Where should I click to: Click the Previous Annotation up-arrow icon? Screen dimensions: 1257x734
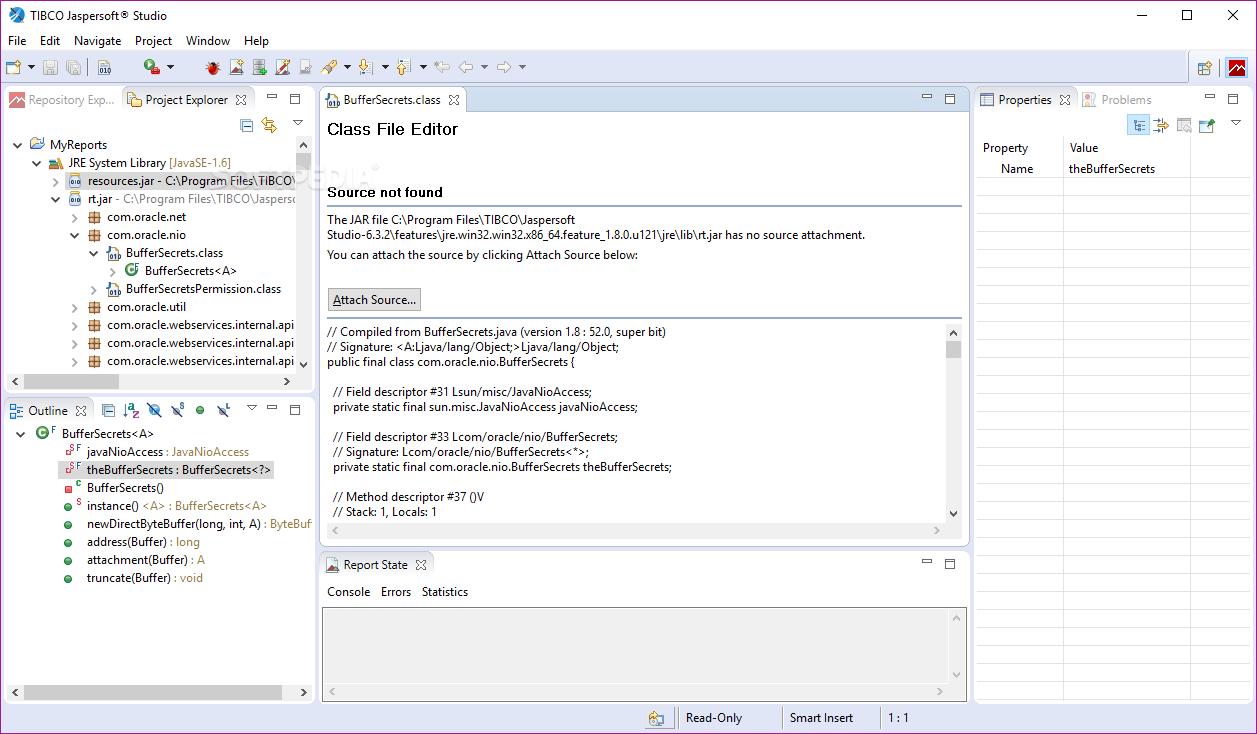403,67
